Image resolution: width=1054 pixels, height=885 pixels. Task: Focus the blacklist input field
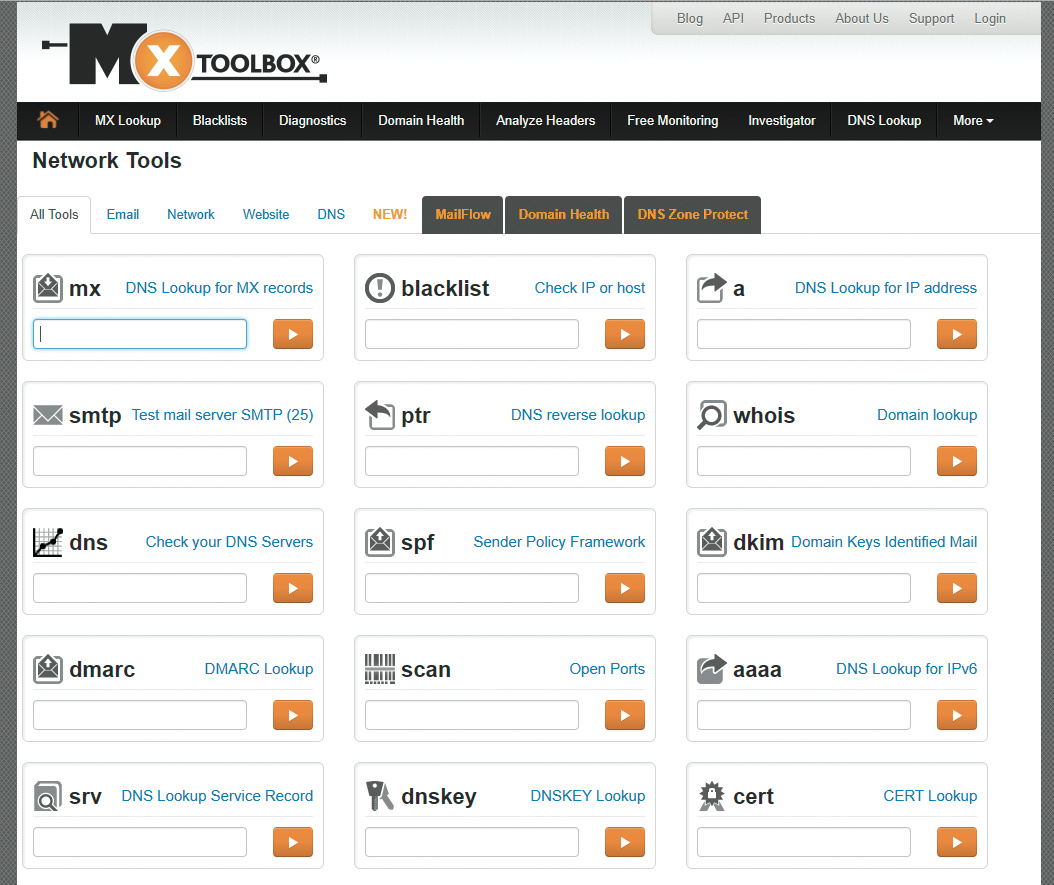click(x=472, y=334)
